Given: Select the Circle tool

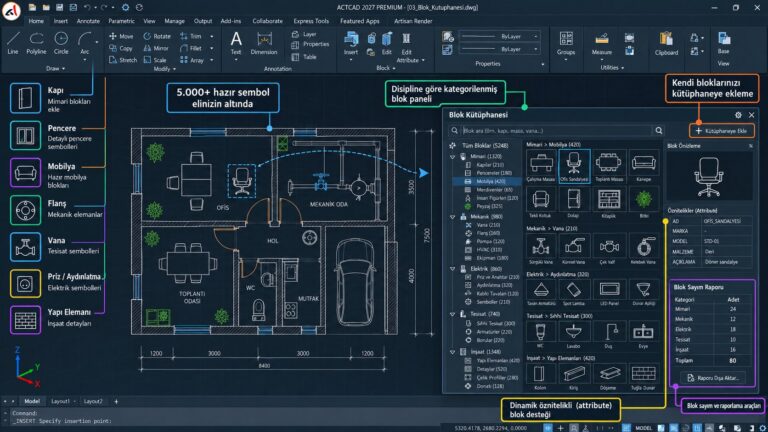Looking at the screenshot, I should tap(61, 43).
